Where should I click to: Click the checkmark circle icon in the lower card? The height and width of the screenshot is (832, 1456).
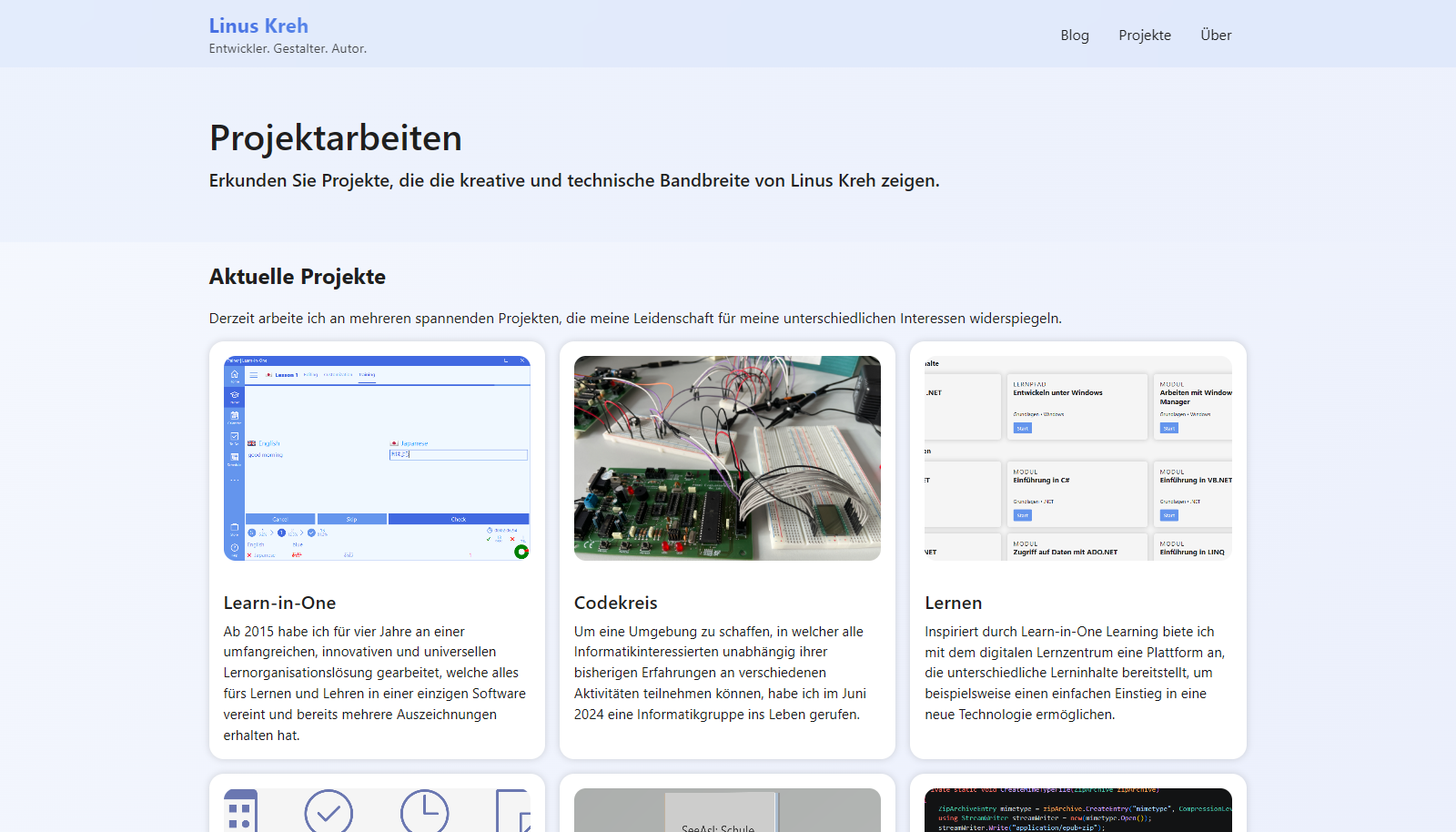329,811
